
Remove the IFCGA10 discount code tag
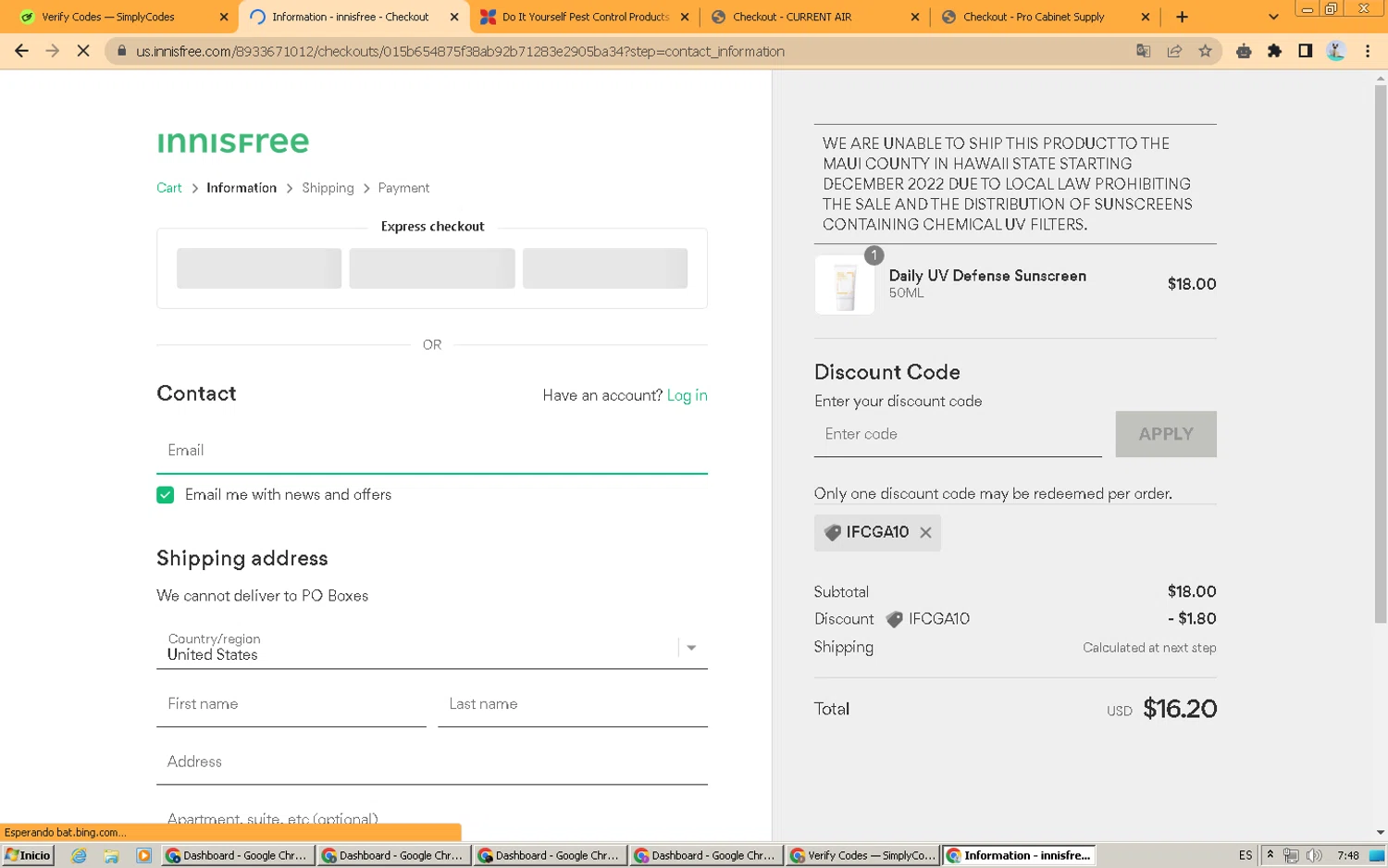[x=925, y=533]
